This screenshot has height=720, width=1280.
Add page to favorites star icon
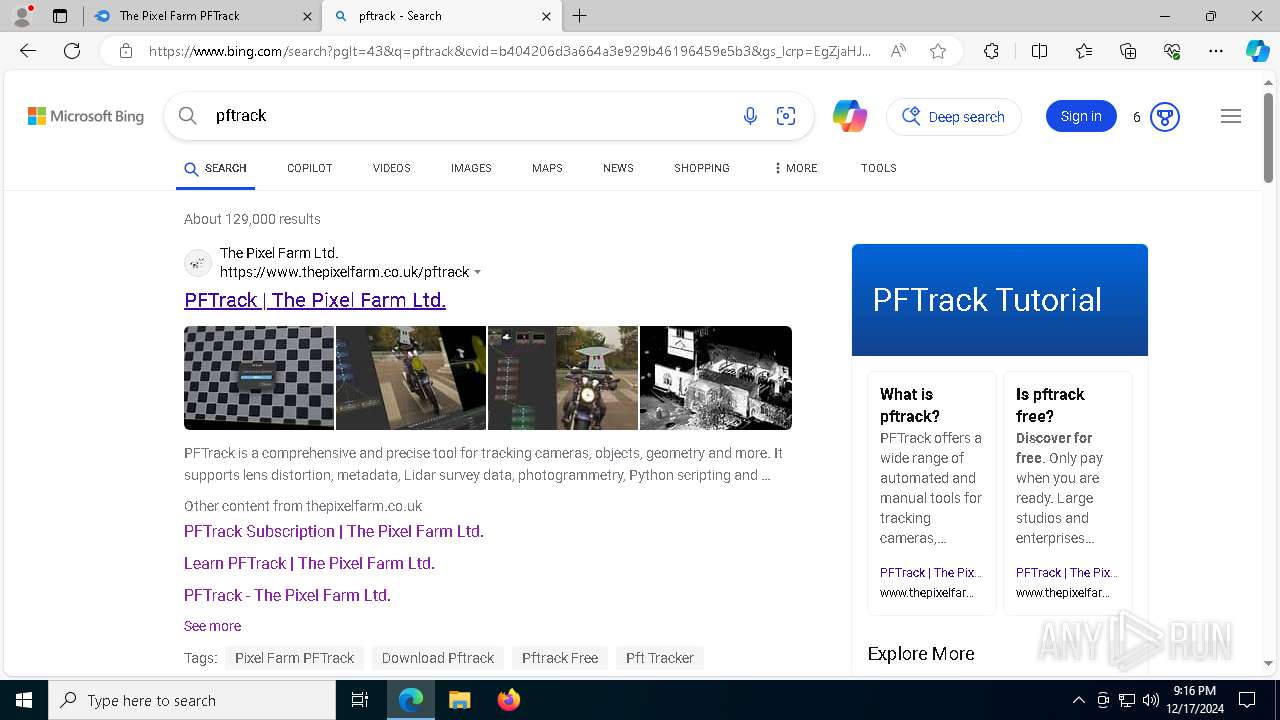938,51
